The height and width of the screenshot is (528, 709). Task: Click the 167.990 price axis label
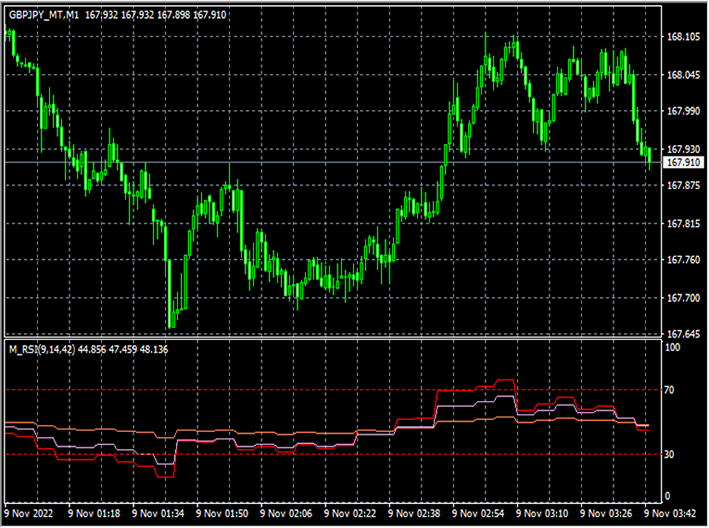[684, 111]
